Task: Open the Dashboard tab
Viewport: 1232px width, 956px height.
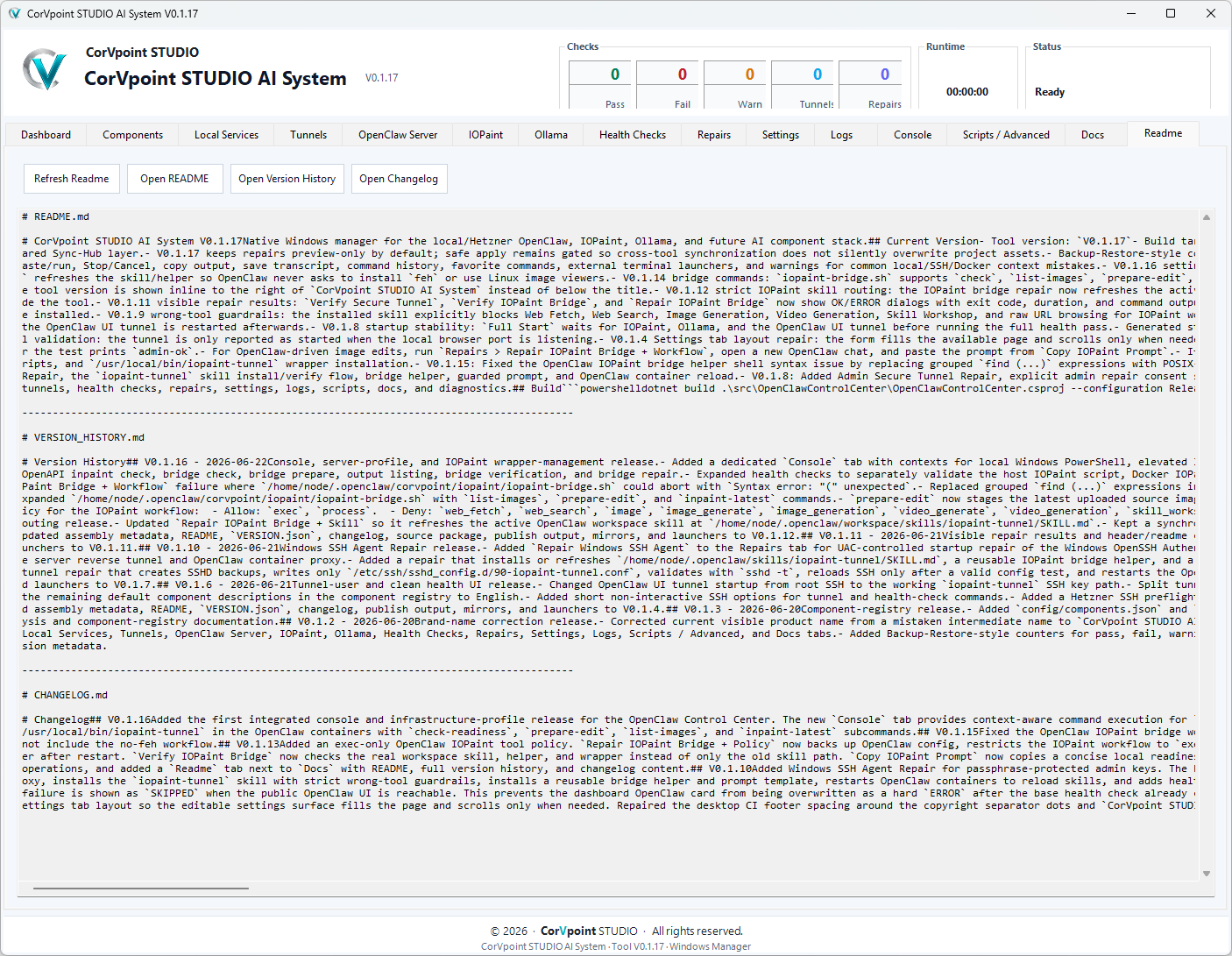Action: pyautogui.click(x=46, y=135)
